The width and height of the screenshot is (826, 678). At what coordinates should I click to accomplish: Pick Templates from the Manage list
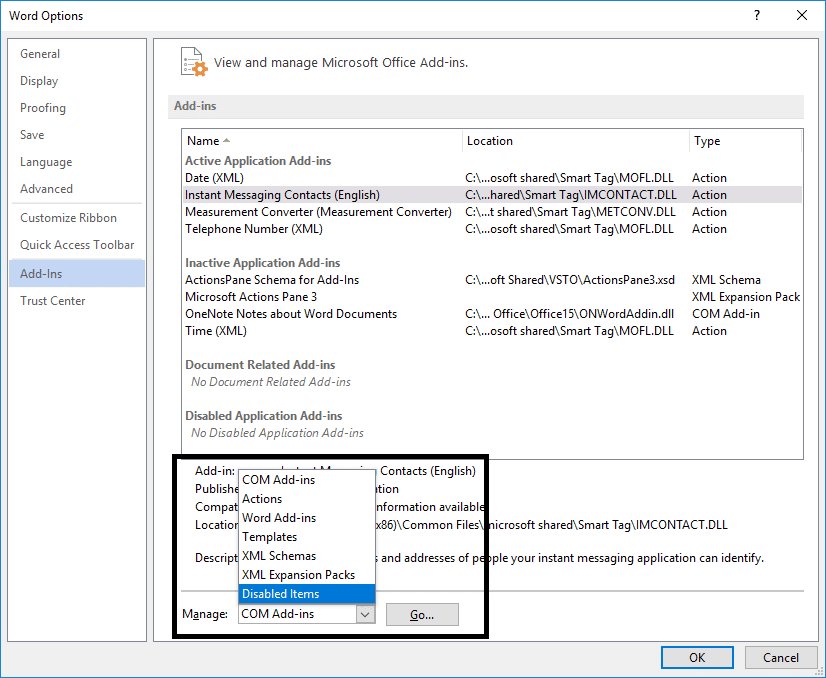tap(306, 537)
